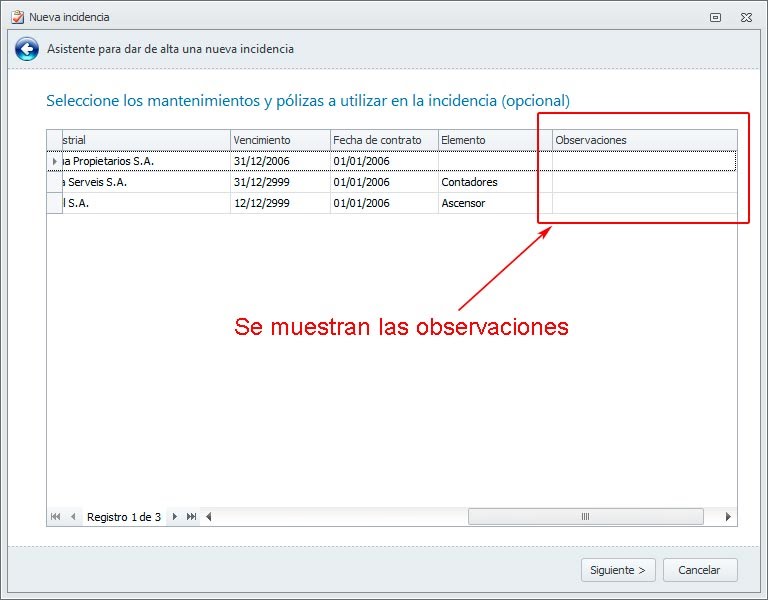Go to first record in navigator
Viewport: 768px width, 600px height.
56,517
